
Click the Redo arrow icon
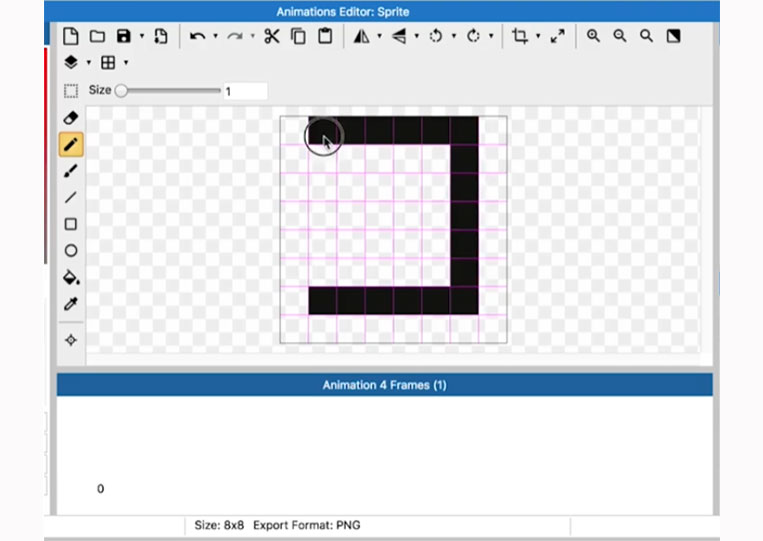pos(235,36)
